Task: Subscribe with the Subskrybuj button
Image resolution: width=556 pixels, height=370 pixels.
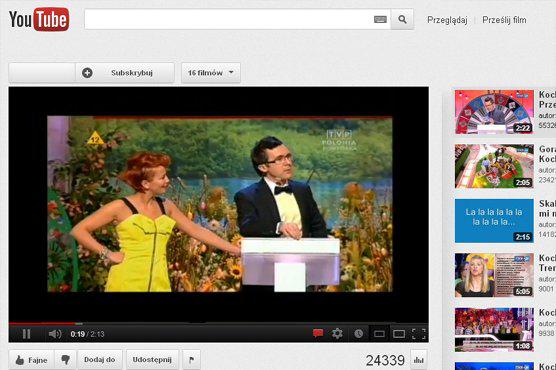Action: [125, 73]
